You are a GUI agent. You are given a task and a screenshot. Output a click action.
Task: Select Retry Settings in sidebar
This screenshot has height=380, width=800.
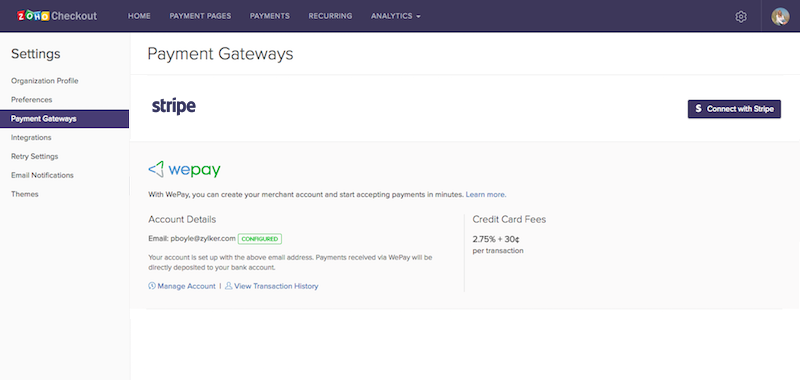(35, 156)
